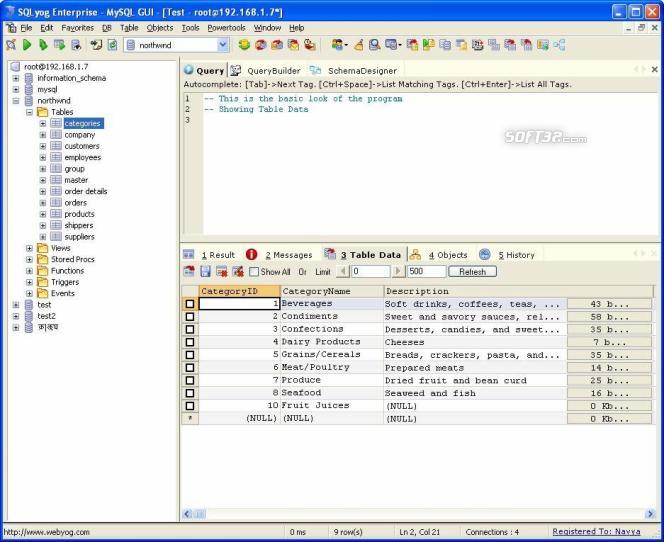
Task: Click the red Messages tab icon
Action: (x=251, y=255)
